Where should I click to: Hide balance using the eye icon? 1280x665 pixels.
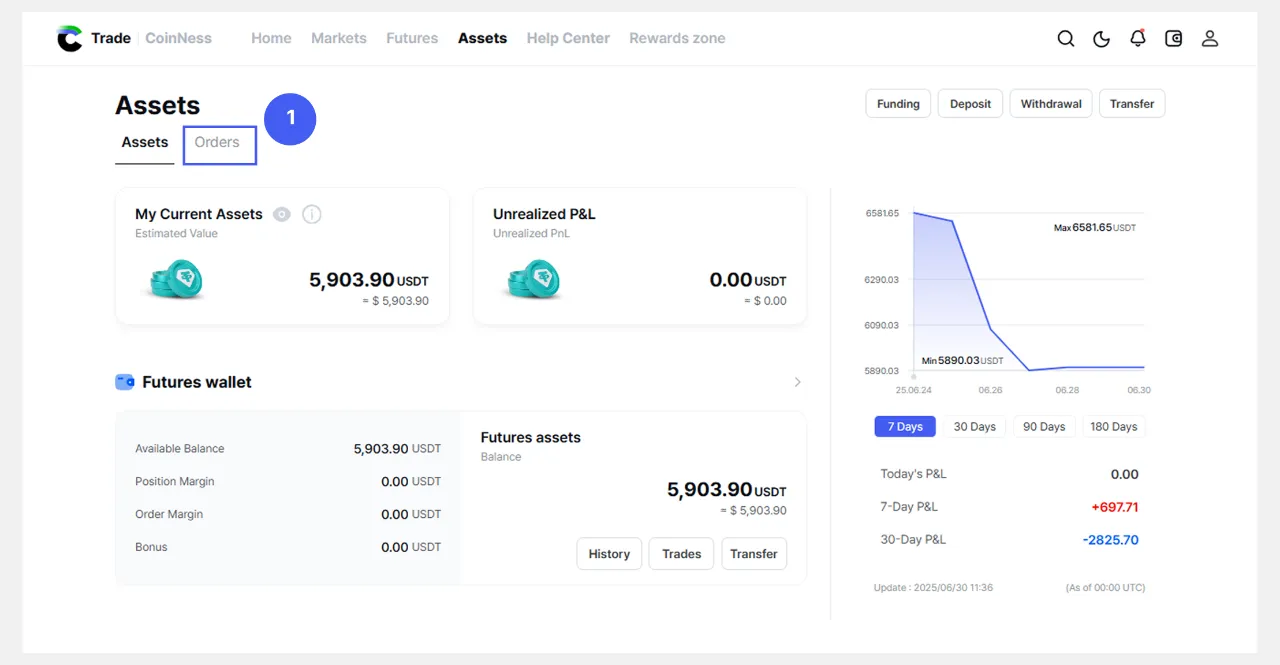[282, 214]
